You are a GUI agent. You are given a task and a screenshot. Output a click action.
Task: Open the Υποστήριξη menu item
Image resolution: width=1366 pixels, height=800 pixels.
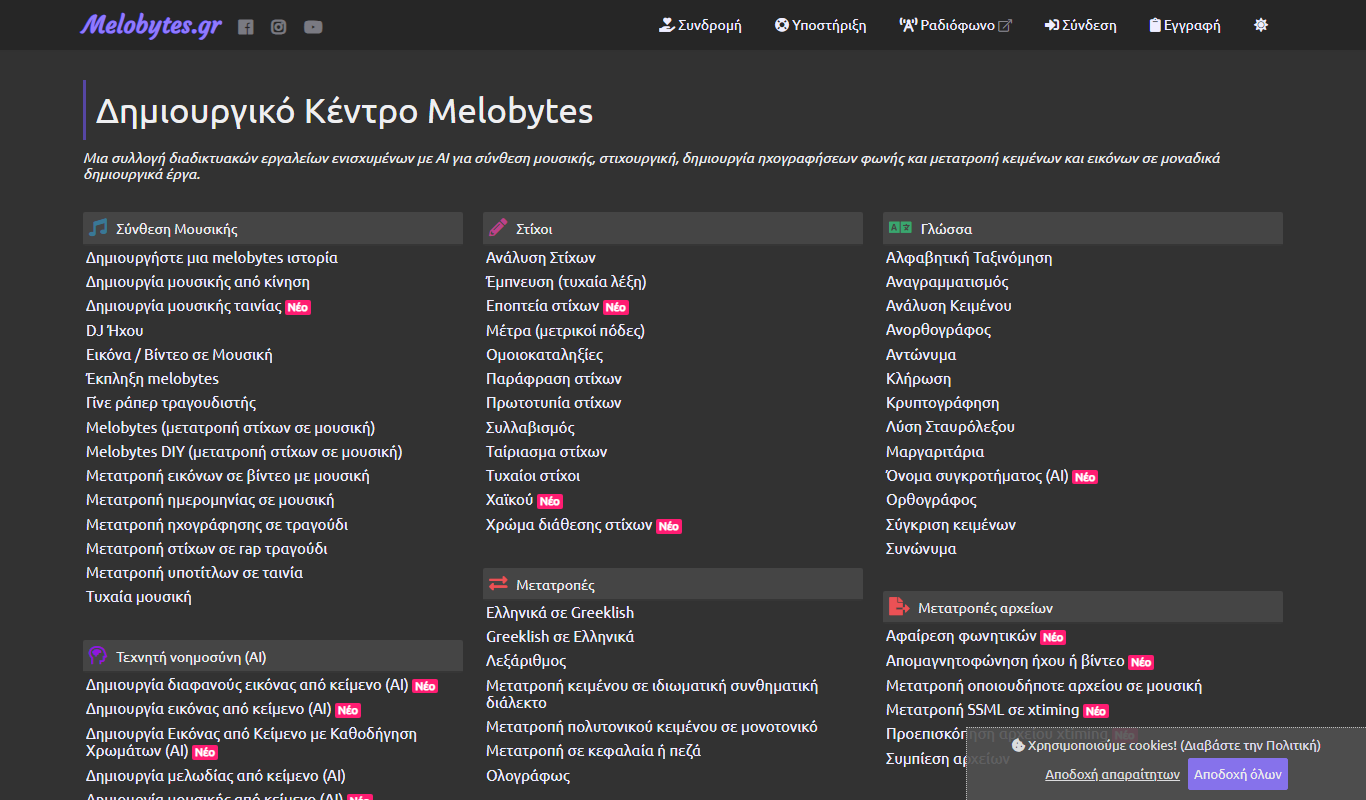click(821, 25)
